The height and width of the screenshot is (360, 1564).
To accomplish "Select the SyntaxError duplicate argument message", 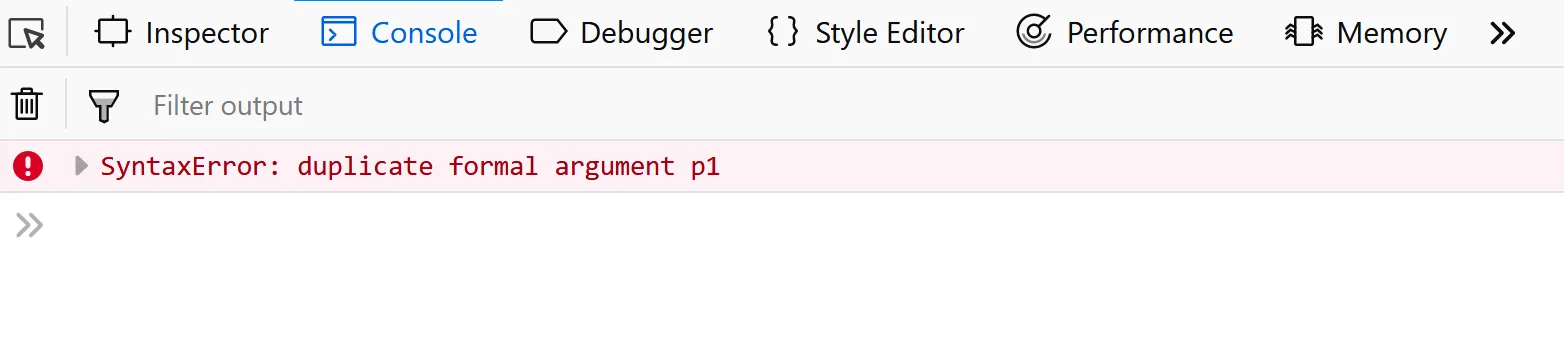I will 410,166.
